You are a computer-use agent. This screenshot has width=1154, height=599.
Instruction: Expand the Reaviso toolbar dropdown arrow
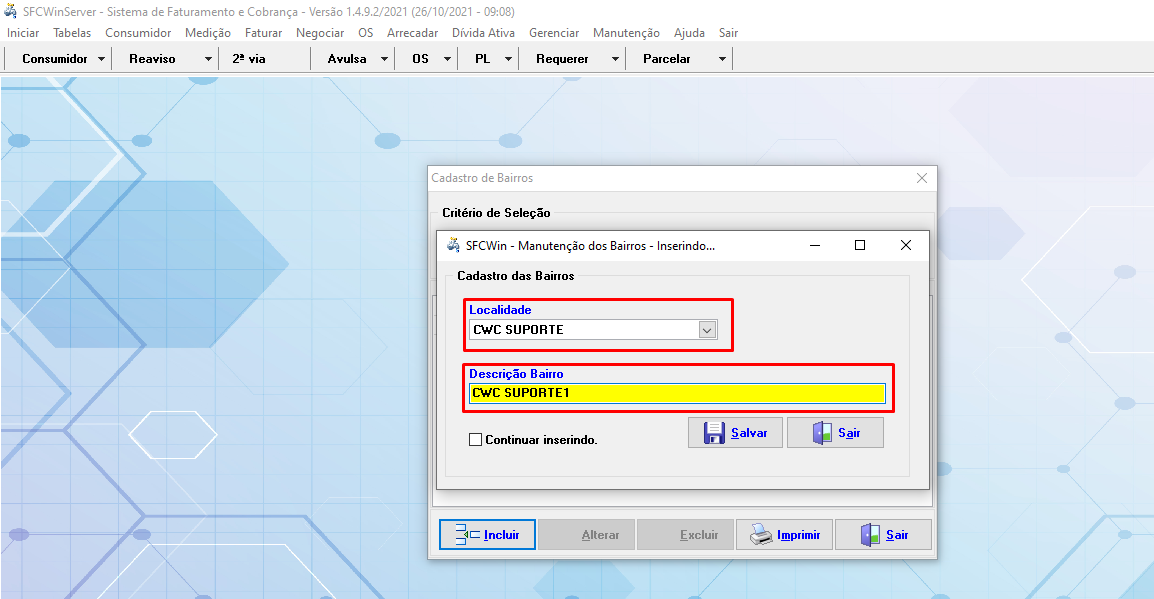[208, 59]
